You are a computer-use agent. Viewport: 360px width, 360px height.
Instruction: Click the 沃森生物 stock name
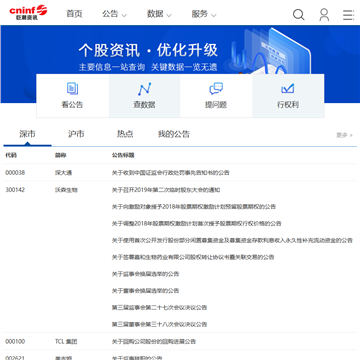[66, 190]
